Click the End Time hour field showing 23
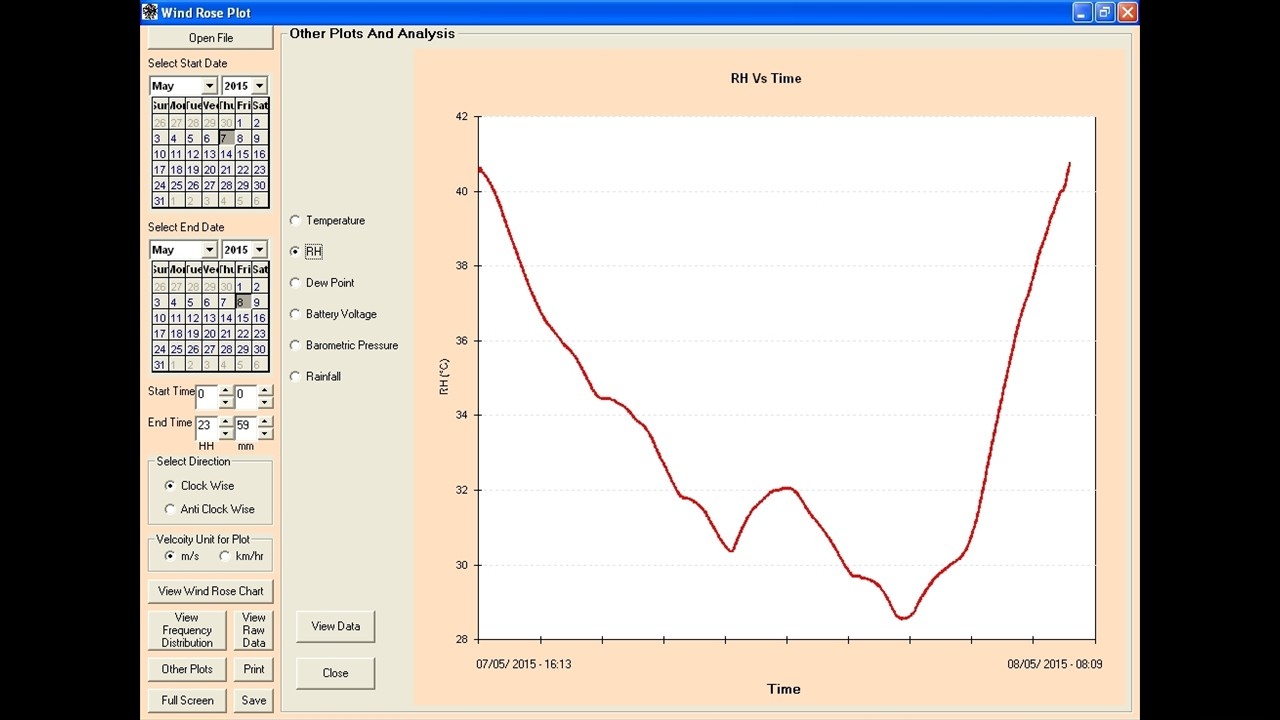Image resolution: width=1280 pixels, height=720 pixels. [207, 427]
